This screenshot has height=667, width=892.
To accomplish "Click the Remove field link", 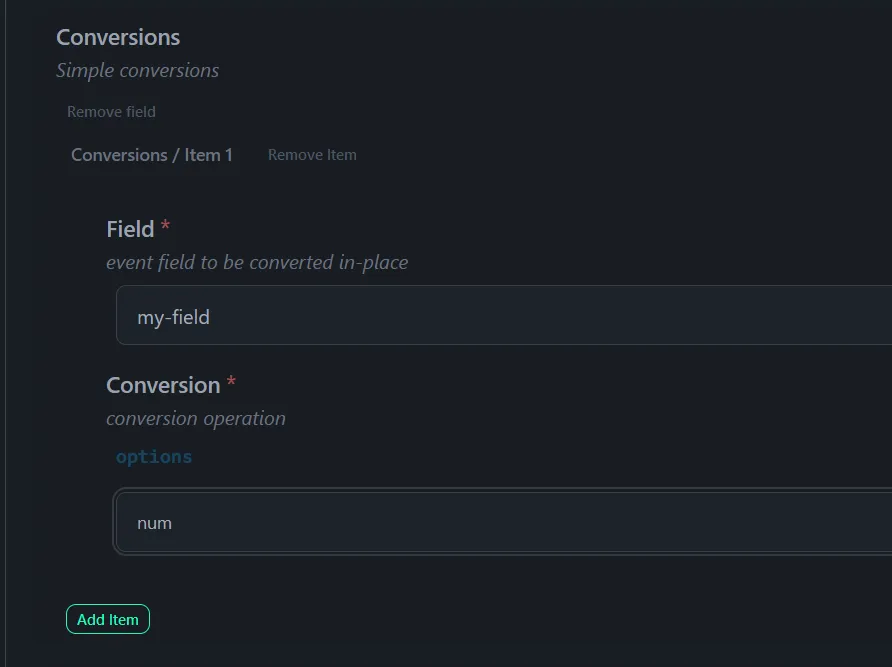I will [110, 112].
